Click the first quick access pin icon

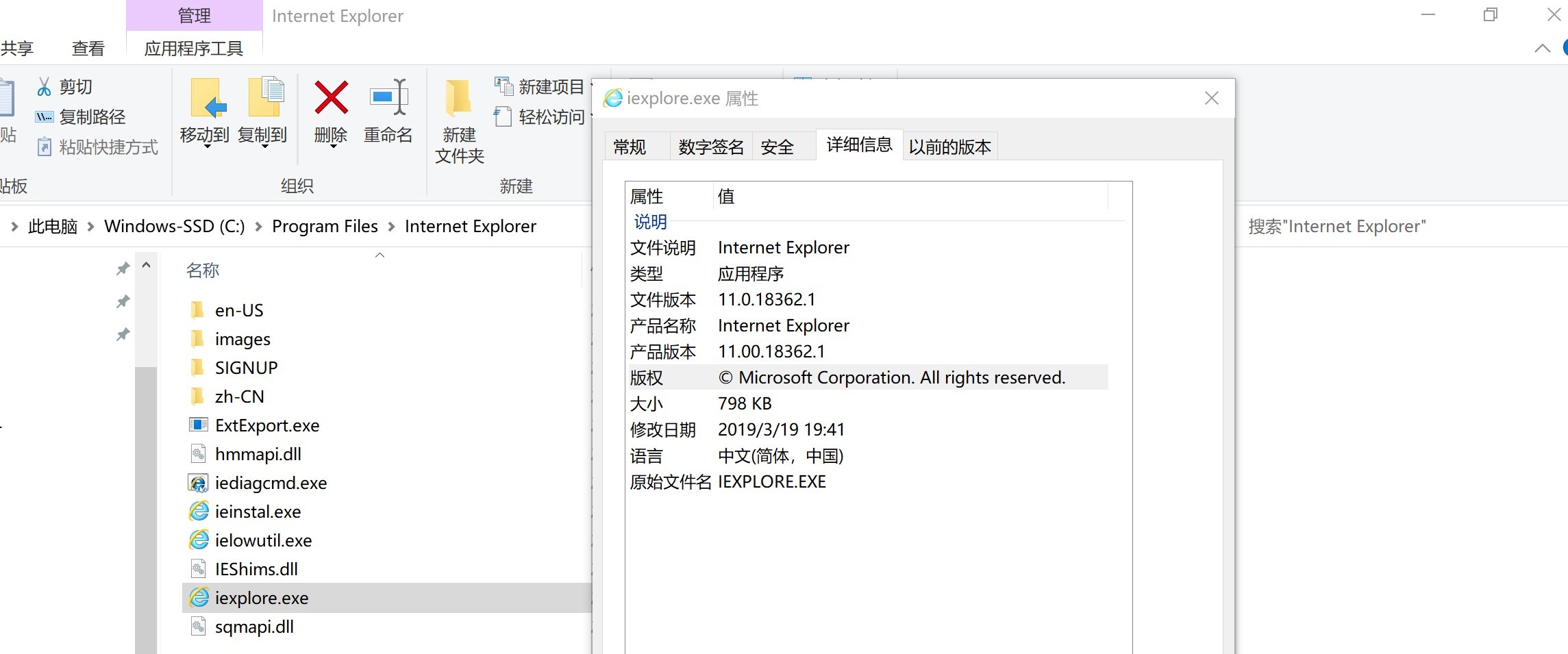(x=123, y=268)
